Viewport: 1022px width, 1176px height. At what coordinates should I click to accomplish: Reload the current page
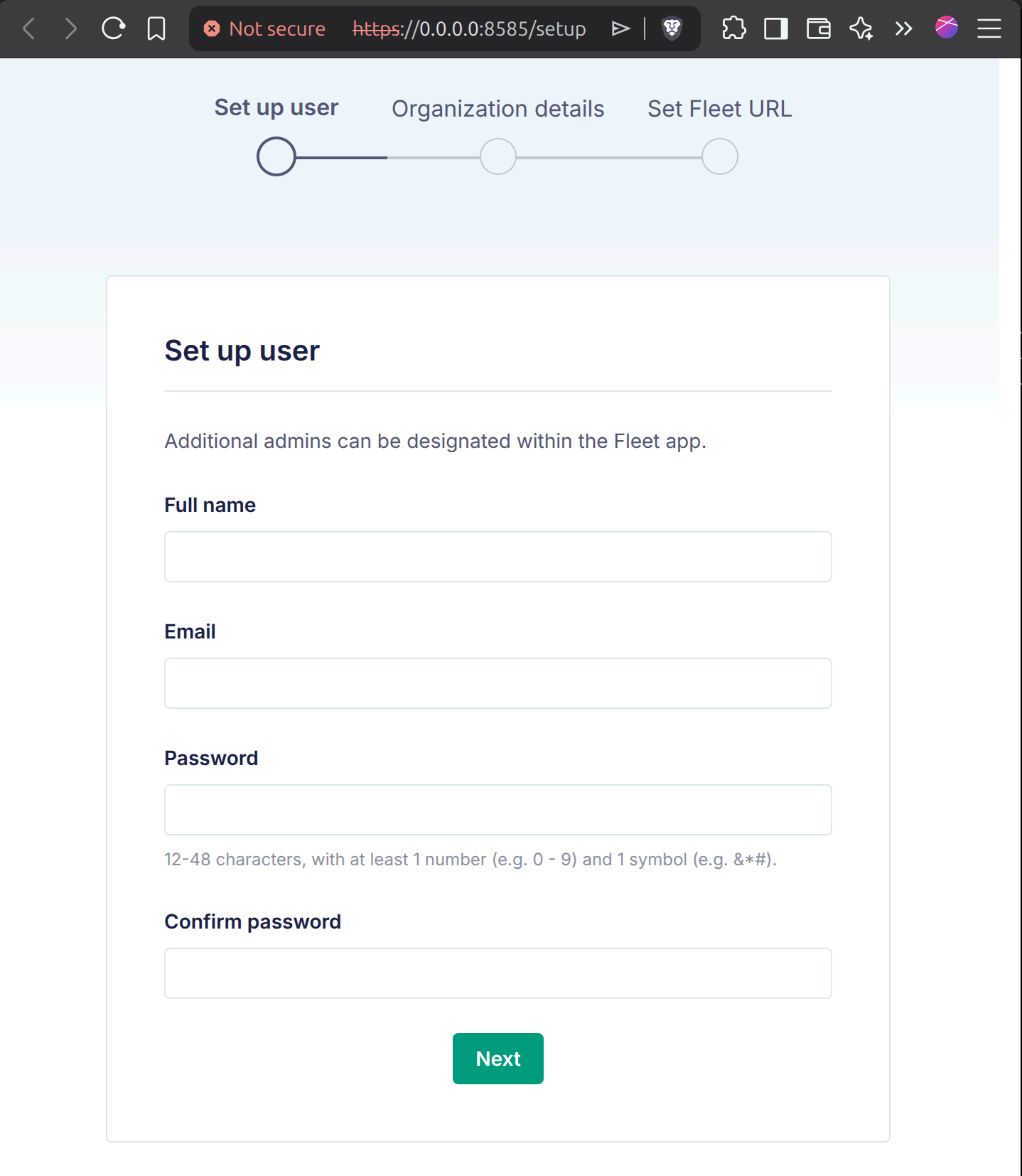[x=113, y=28]
